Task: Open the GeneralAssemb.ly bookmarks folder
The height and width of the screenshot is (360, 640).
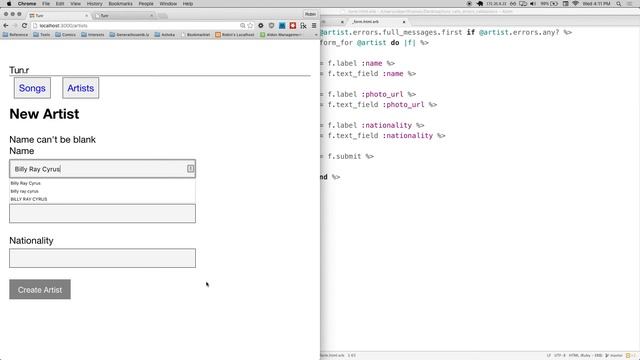Action: coord(129,35)
